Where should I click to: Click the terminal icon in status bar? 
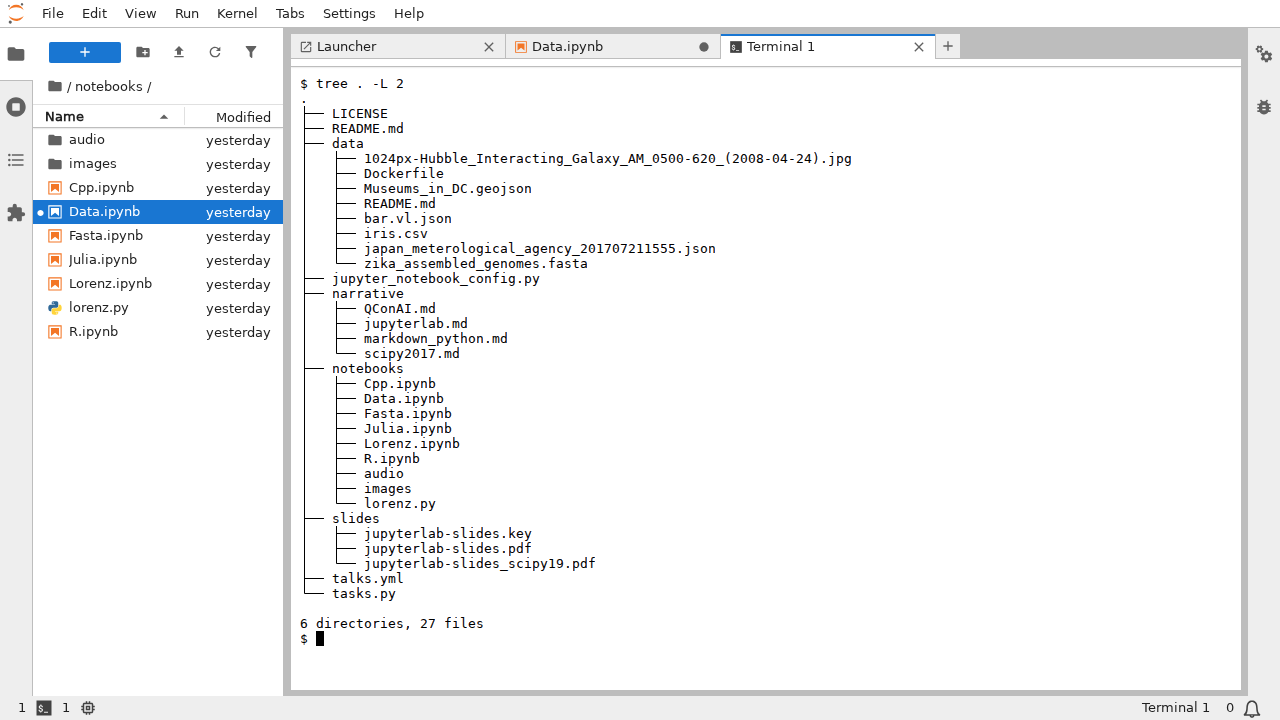44,707
